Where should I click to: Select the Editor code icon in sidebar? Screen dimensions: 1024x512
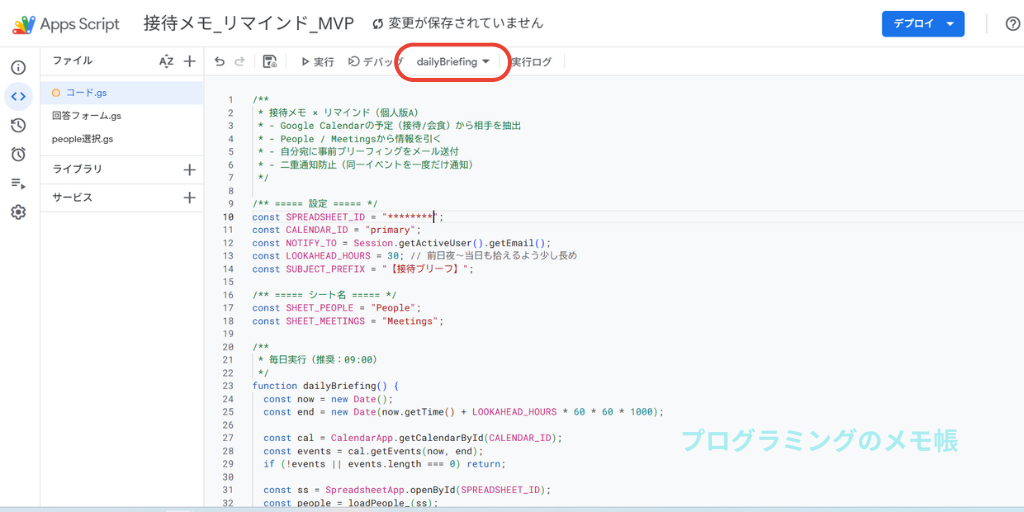[18, 97]
